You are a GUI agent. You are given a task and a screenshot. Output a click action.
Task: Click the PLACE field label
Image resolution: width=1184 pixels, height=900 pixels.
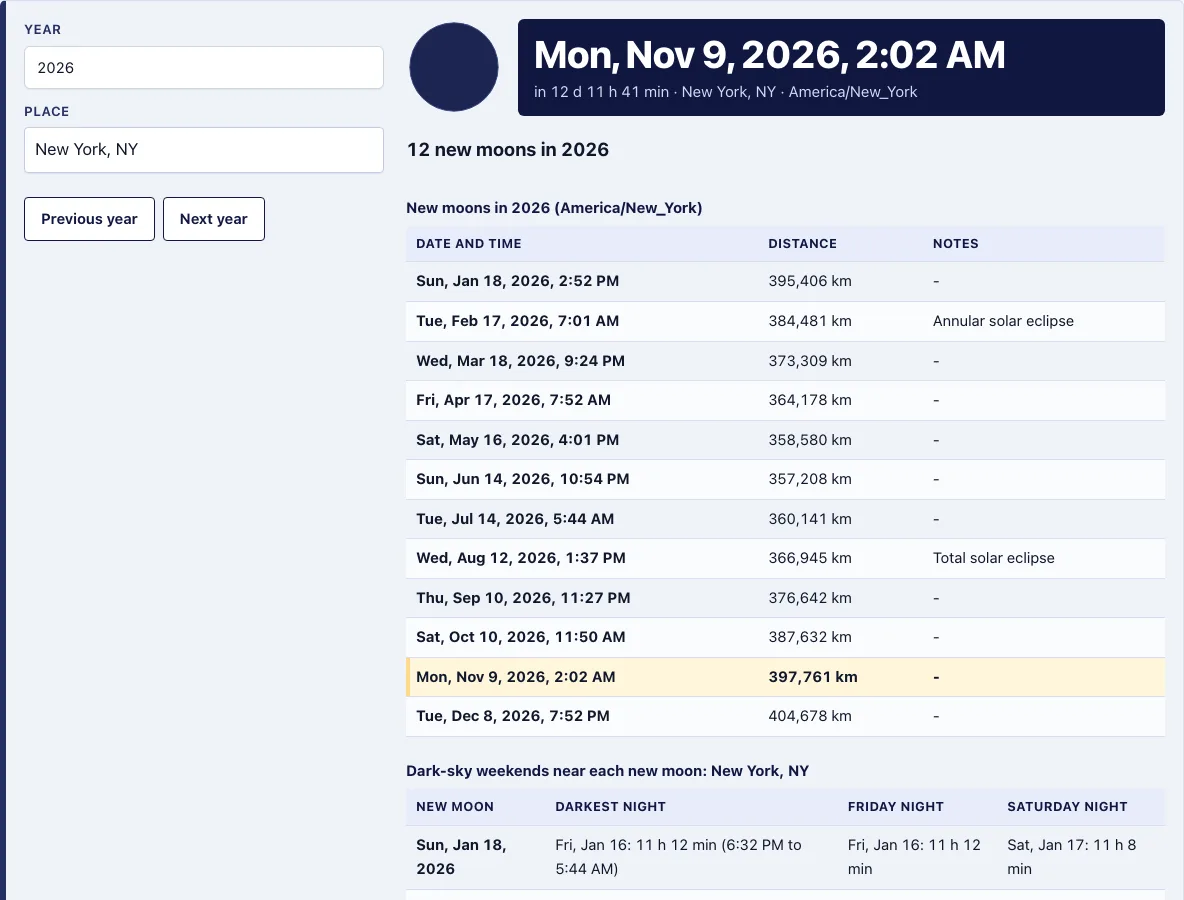pyautogui.click(x=46, y=112)
